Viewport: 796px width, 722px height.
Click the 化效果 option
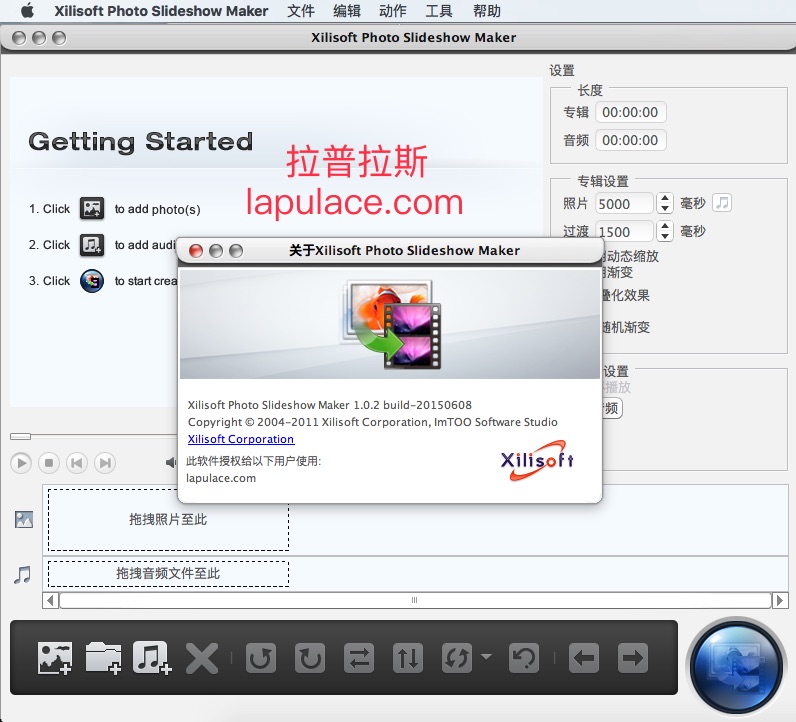[626, 295]
